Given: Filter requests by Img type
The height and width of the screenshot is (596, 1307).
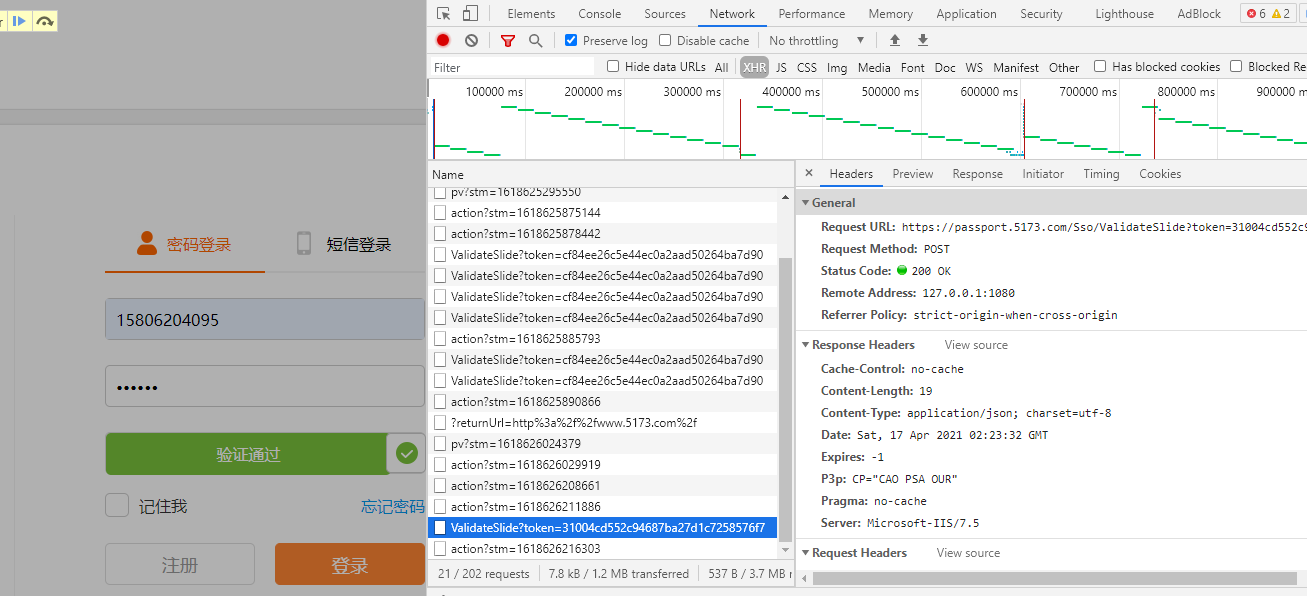Looking at the screenshot, I should [x=837, y=67].
